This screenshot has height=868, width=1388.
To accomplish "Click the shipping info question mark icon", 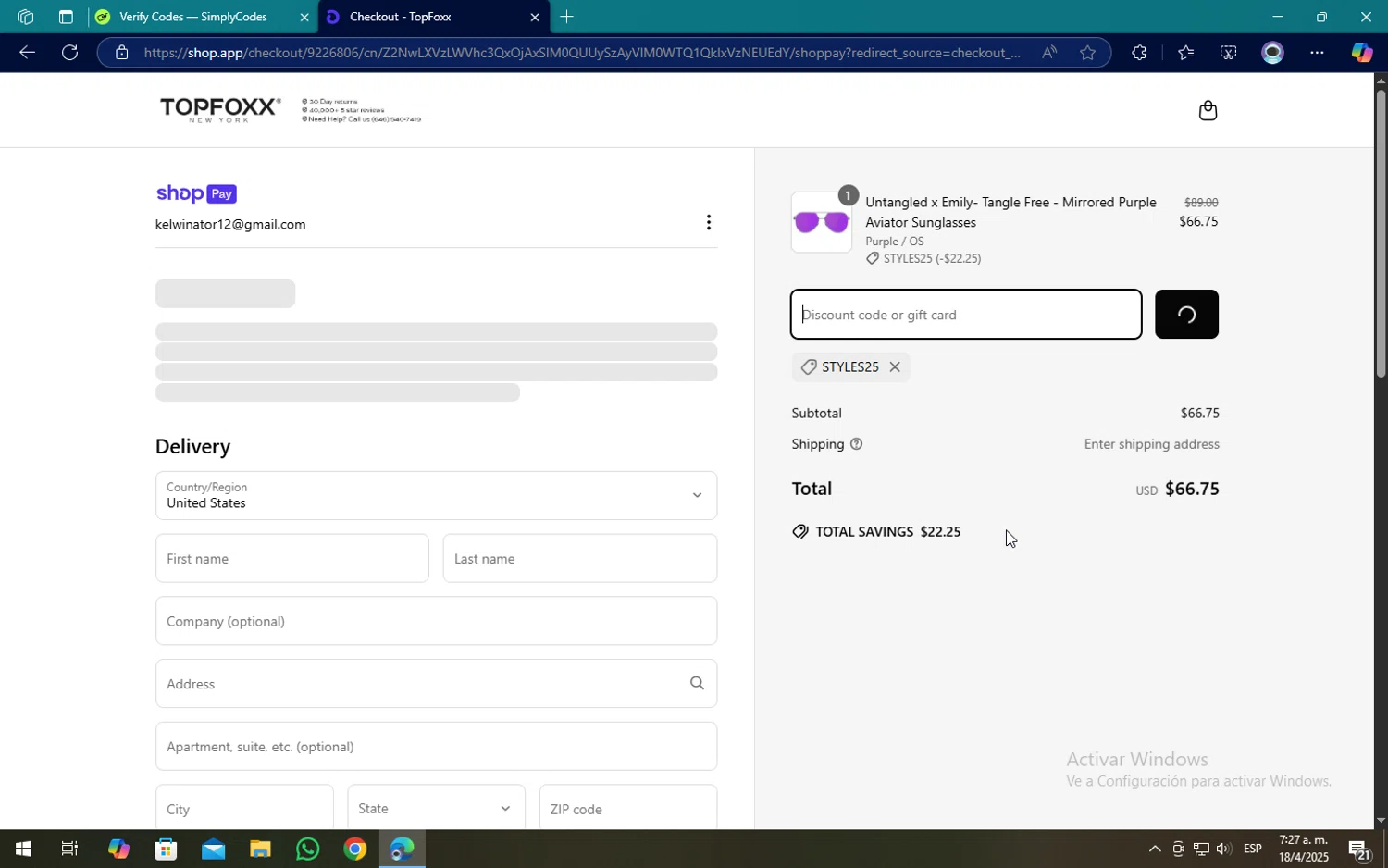I will pyautogui.click(x=856, y=444).
